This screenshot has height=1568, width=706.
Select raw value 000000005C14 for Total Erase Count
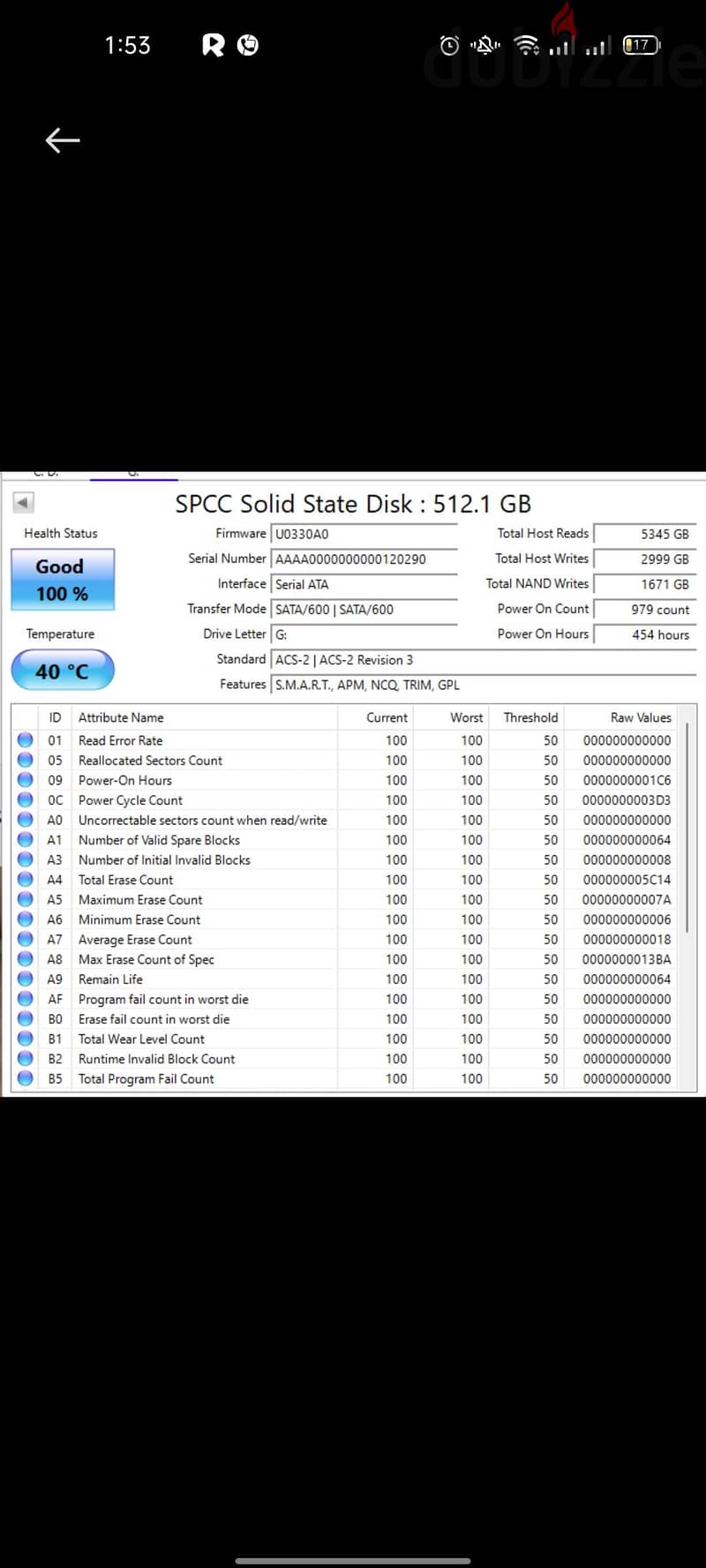(627, 880)
